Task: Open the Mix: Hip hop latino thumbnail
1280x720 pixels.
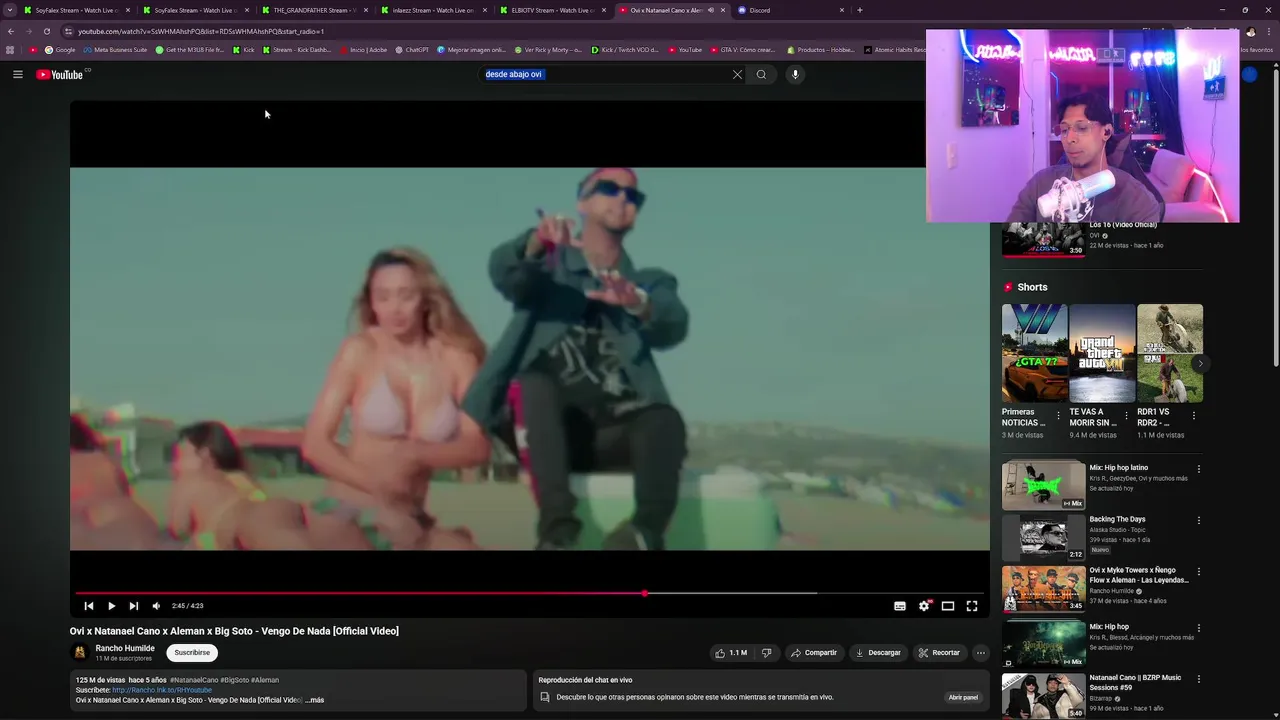Action: coord(1043,485)
